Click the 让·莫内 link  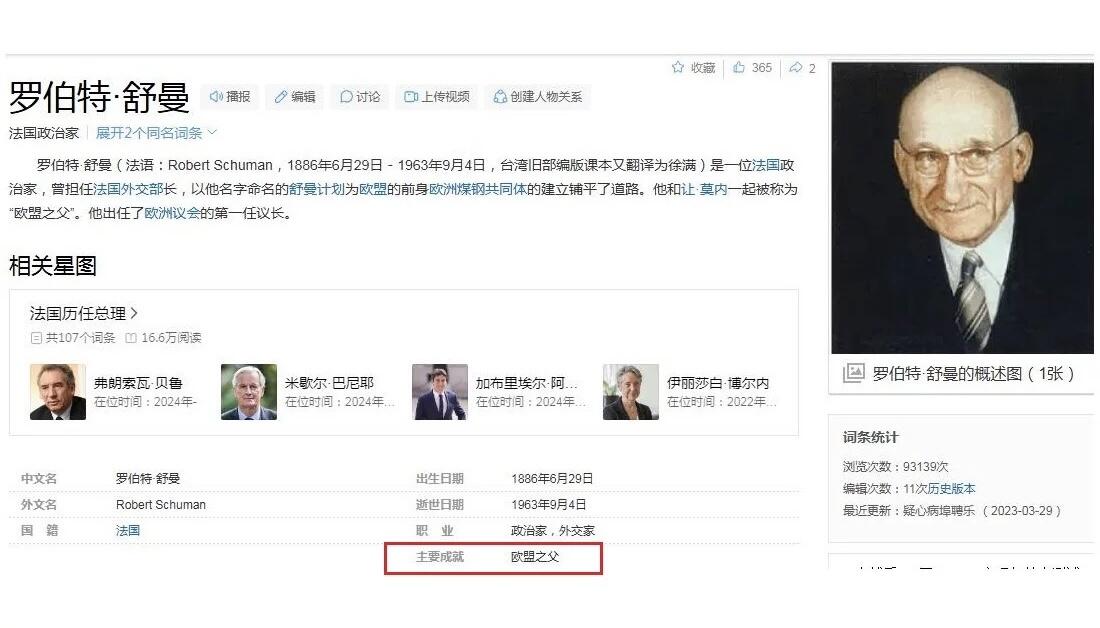(705, 189)
